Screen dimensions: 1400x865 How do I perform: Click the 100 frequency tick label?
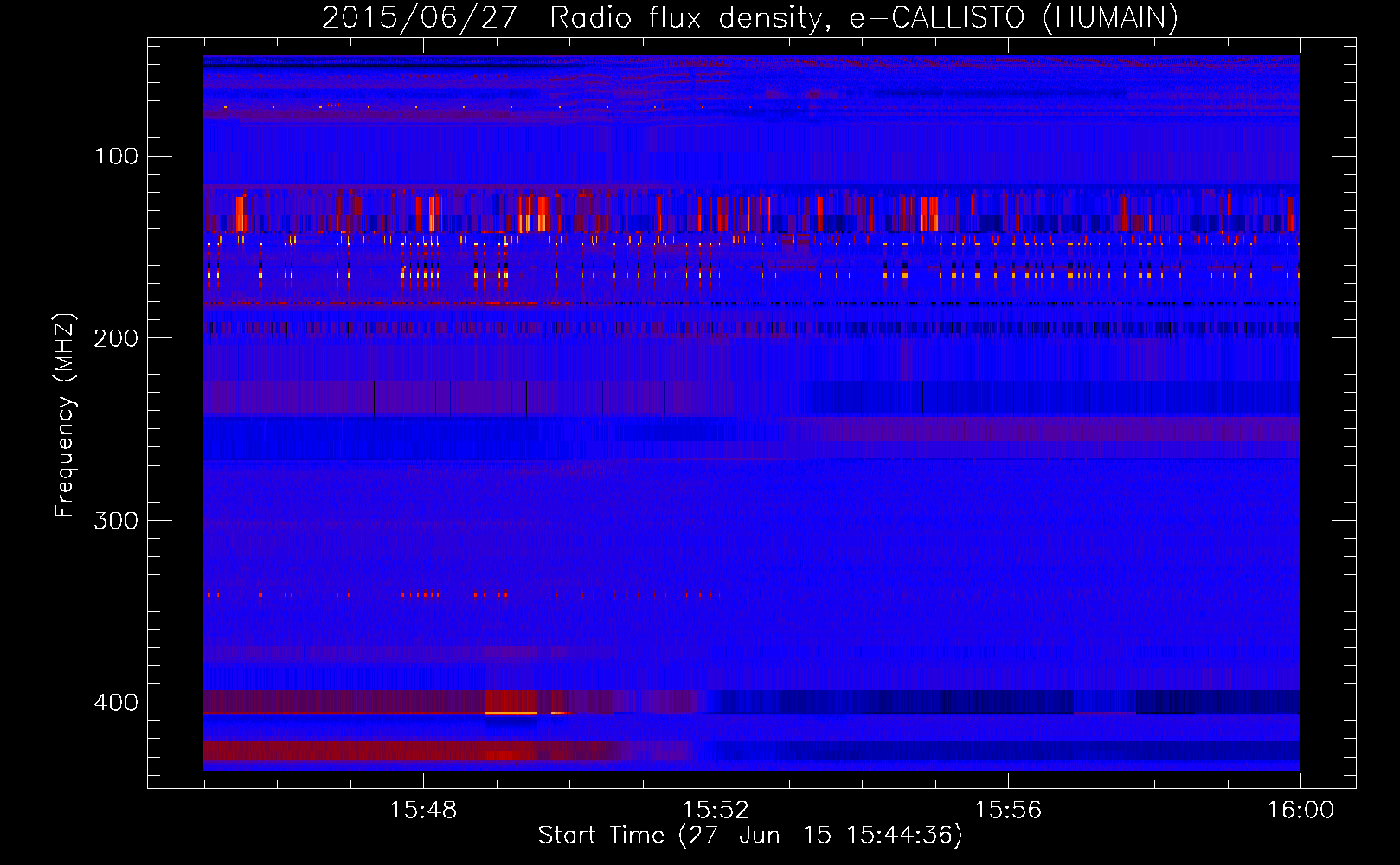(x=116, y=156)
